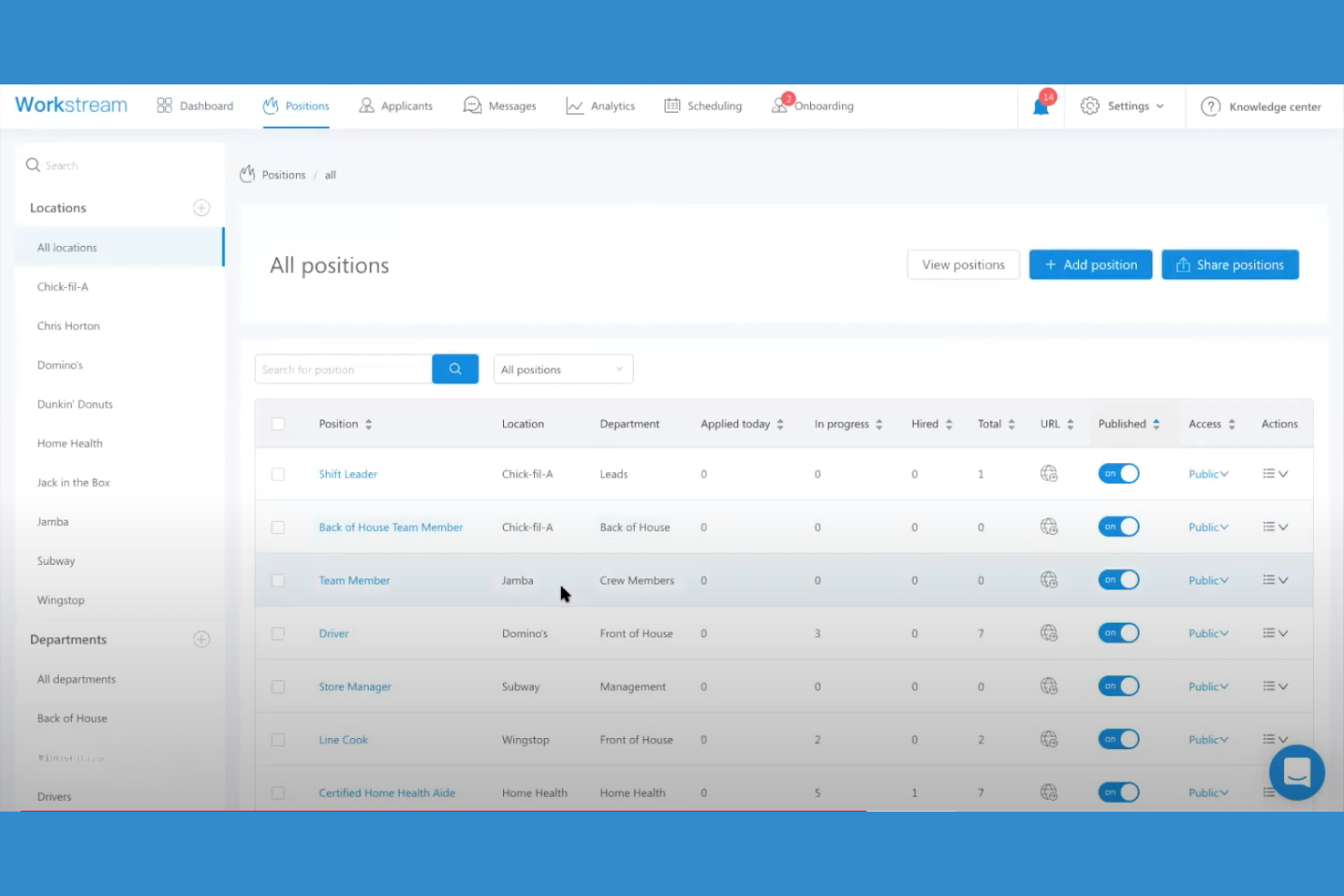The width and height of the screenshot is (1344, 896).
Task: Open the All positions filter dropdown
Action: click(x=563, y=369)
